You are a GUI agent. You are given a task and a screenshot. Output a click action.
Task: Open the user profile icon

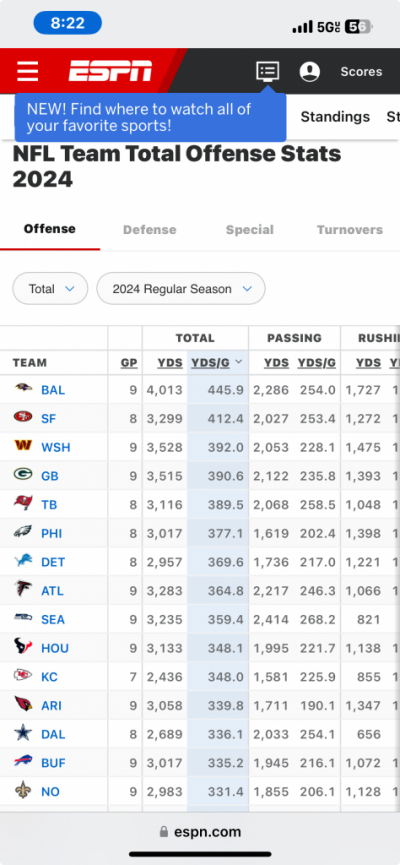[310, 72]
